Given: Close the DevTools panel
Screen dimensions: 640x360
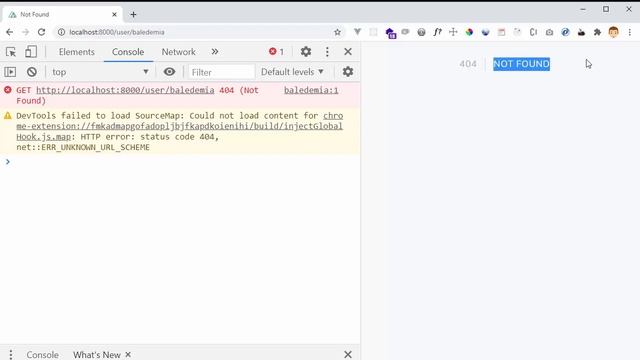Looking at the screenshot, I should pyautogui.click(x=348, y=51).
